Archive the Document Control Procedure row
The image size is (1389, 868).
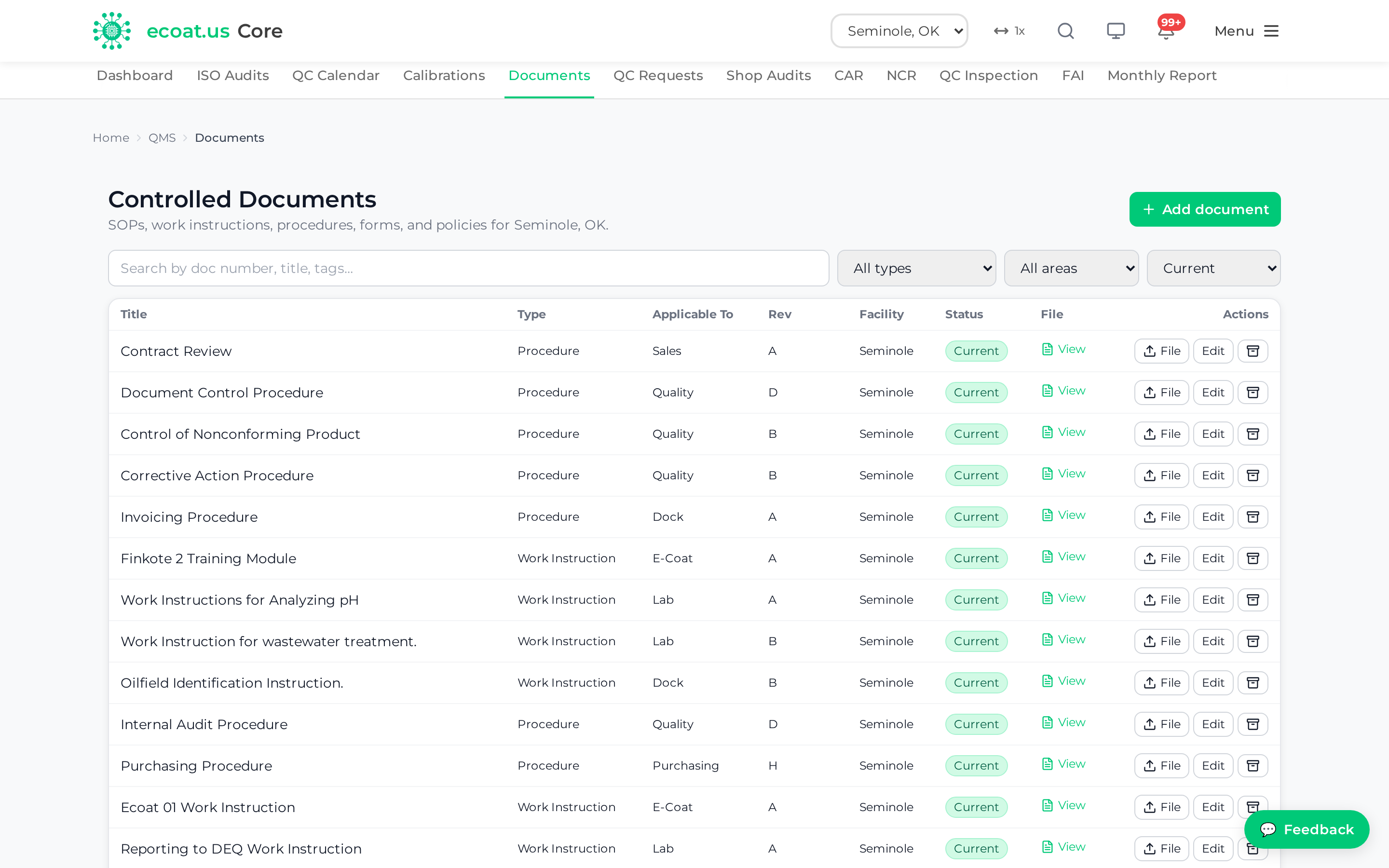coord(1253,392)
